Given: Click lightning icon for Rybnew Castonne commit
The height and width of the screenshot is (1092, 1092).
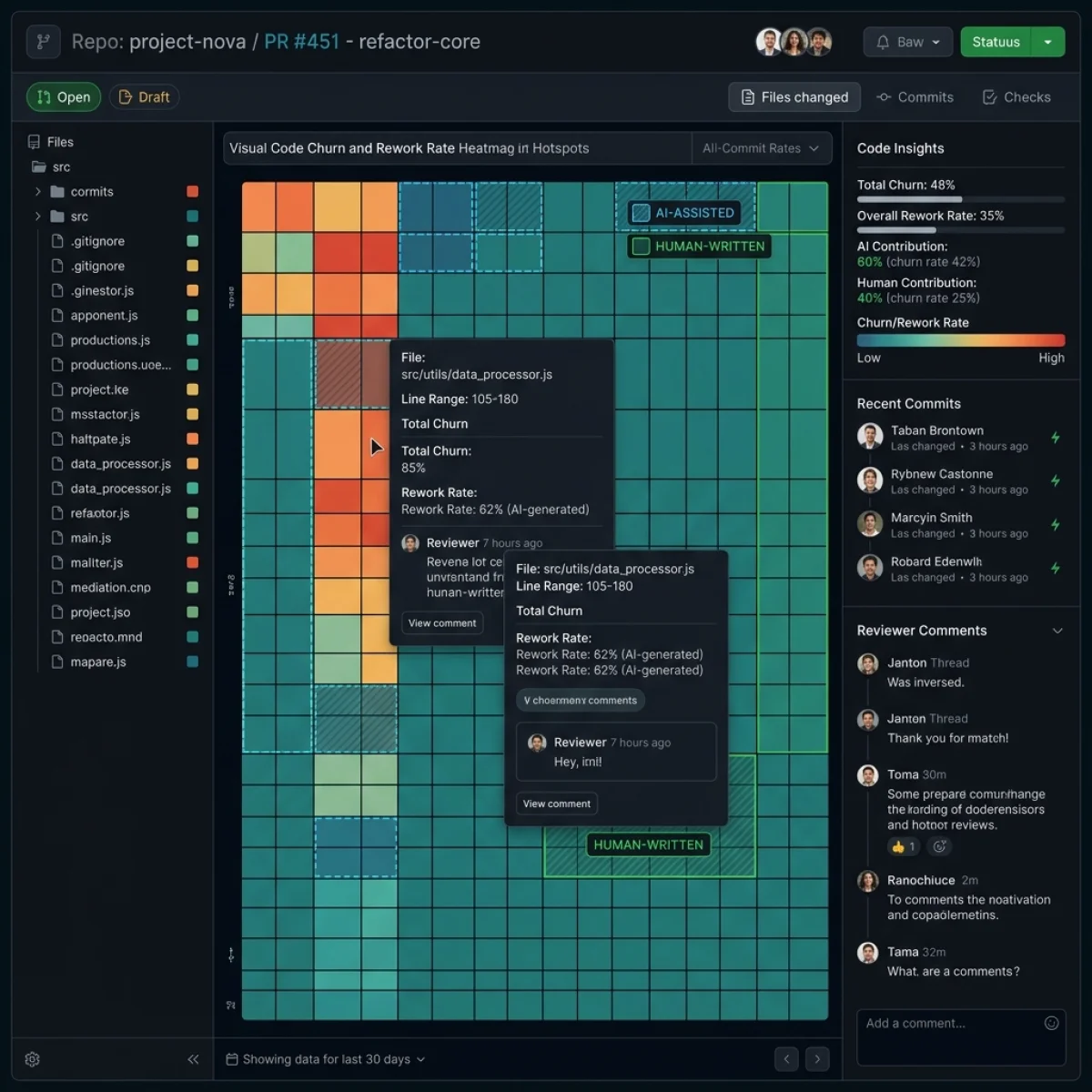Looking at the screenshot, I should point(1056,481).
